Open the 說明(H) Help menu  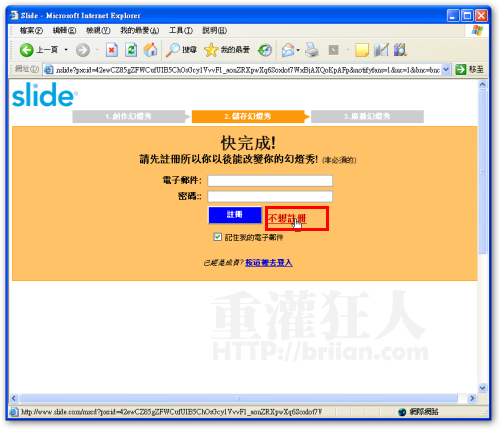[x=215, y=31]
